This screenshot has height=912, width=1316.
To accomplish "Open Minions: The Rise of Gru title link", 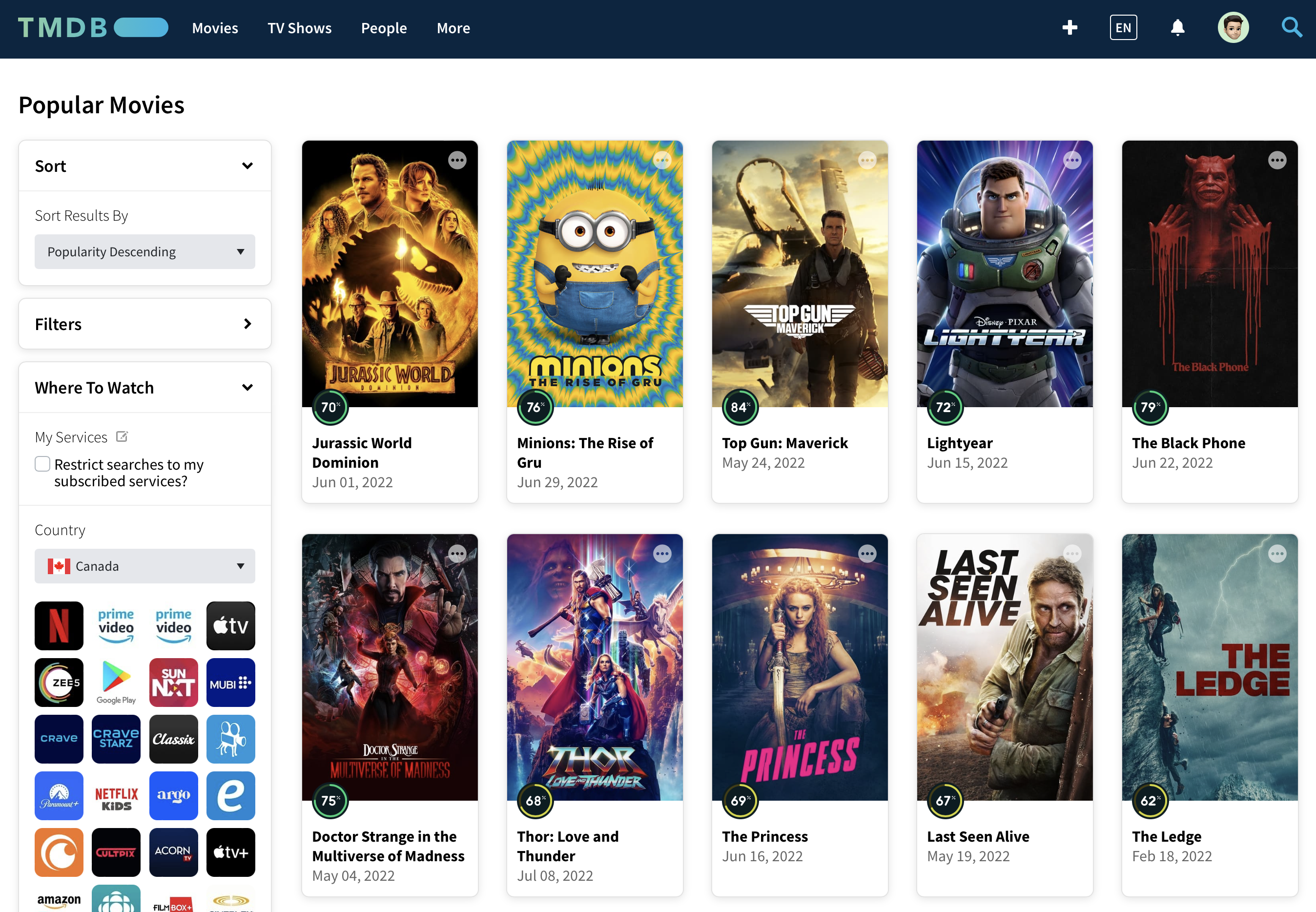I will pos(585,453).
